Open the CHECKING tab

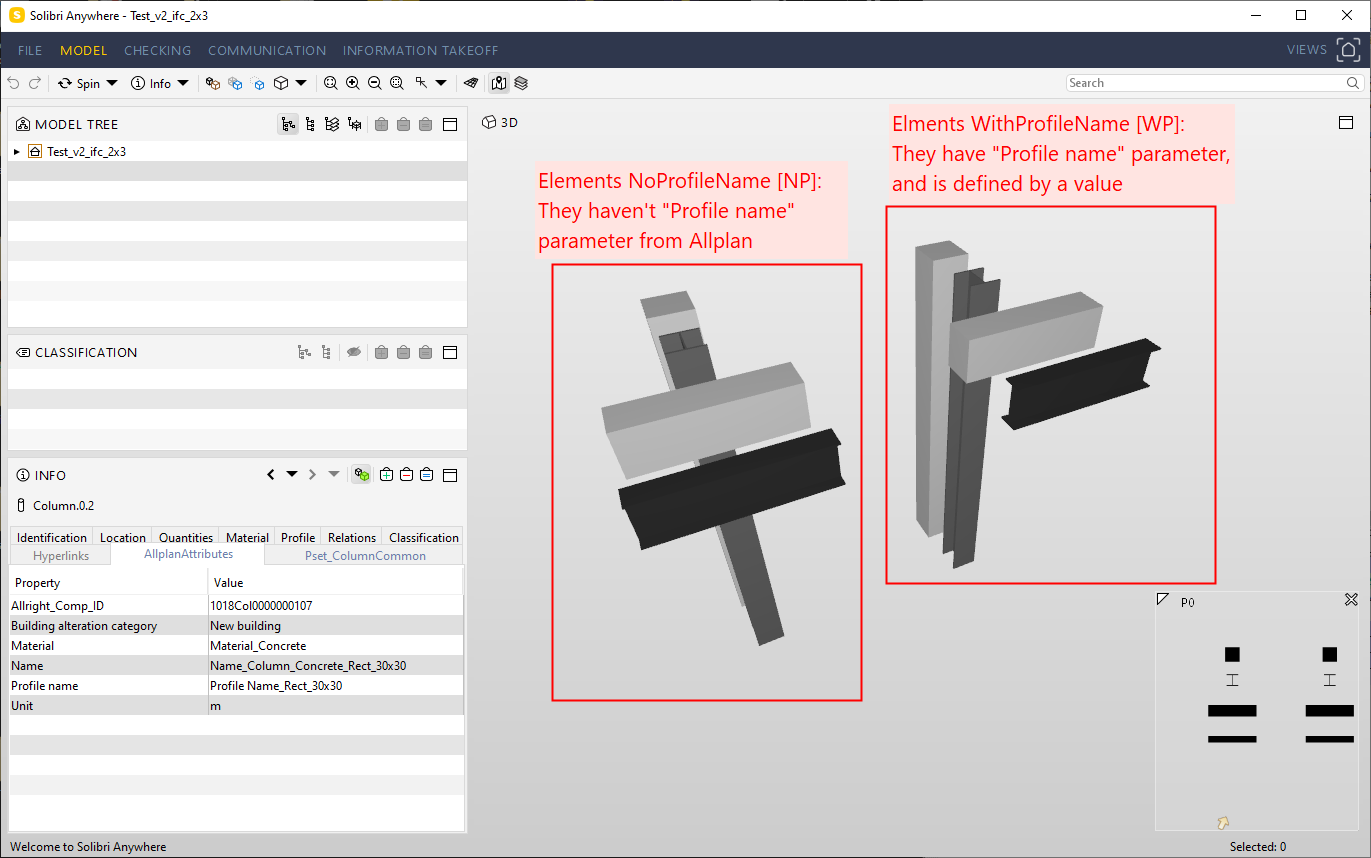click(x=158, y=50)
